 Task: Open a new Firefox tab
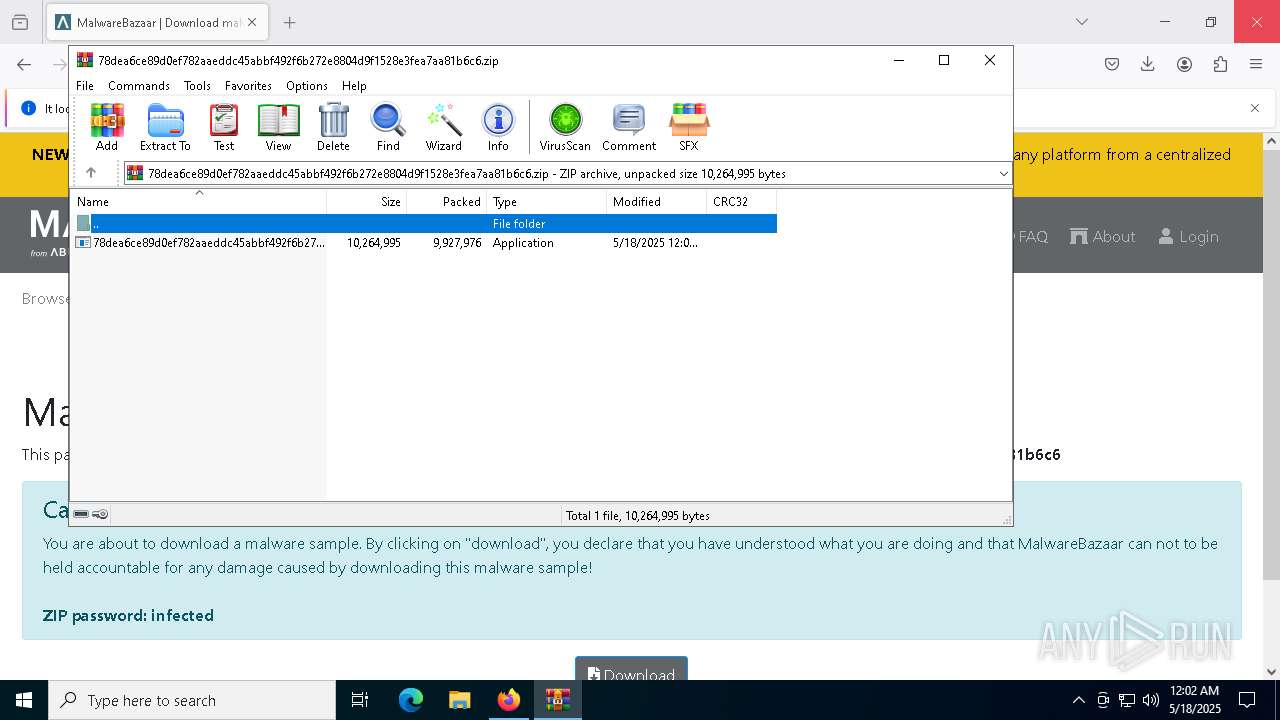289,22
